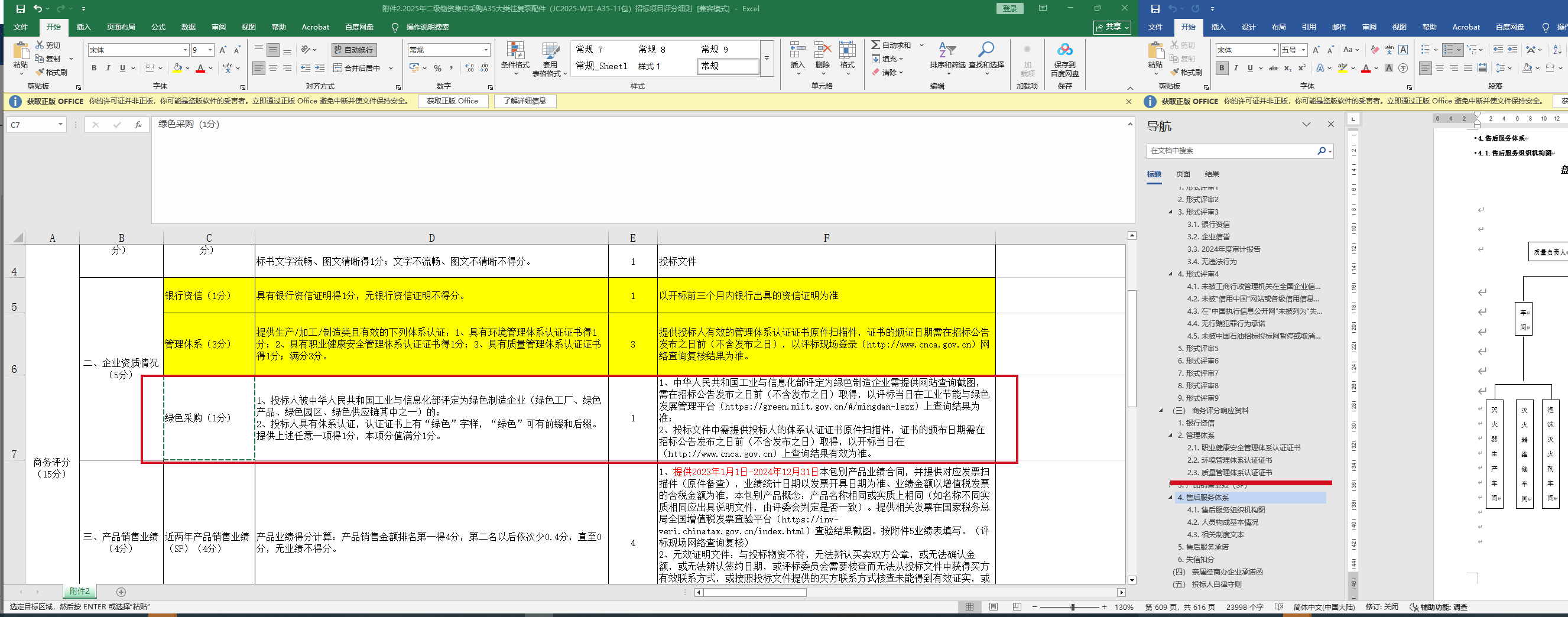Open the Excel font size 9 dropdown
This screenshot has height=617, width=1568.
tap(210, 50)
